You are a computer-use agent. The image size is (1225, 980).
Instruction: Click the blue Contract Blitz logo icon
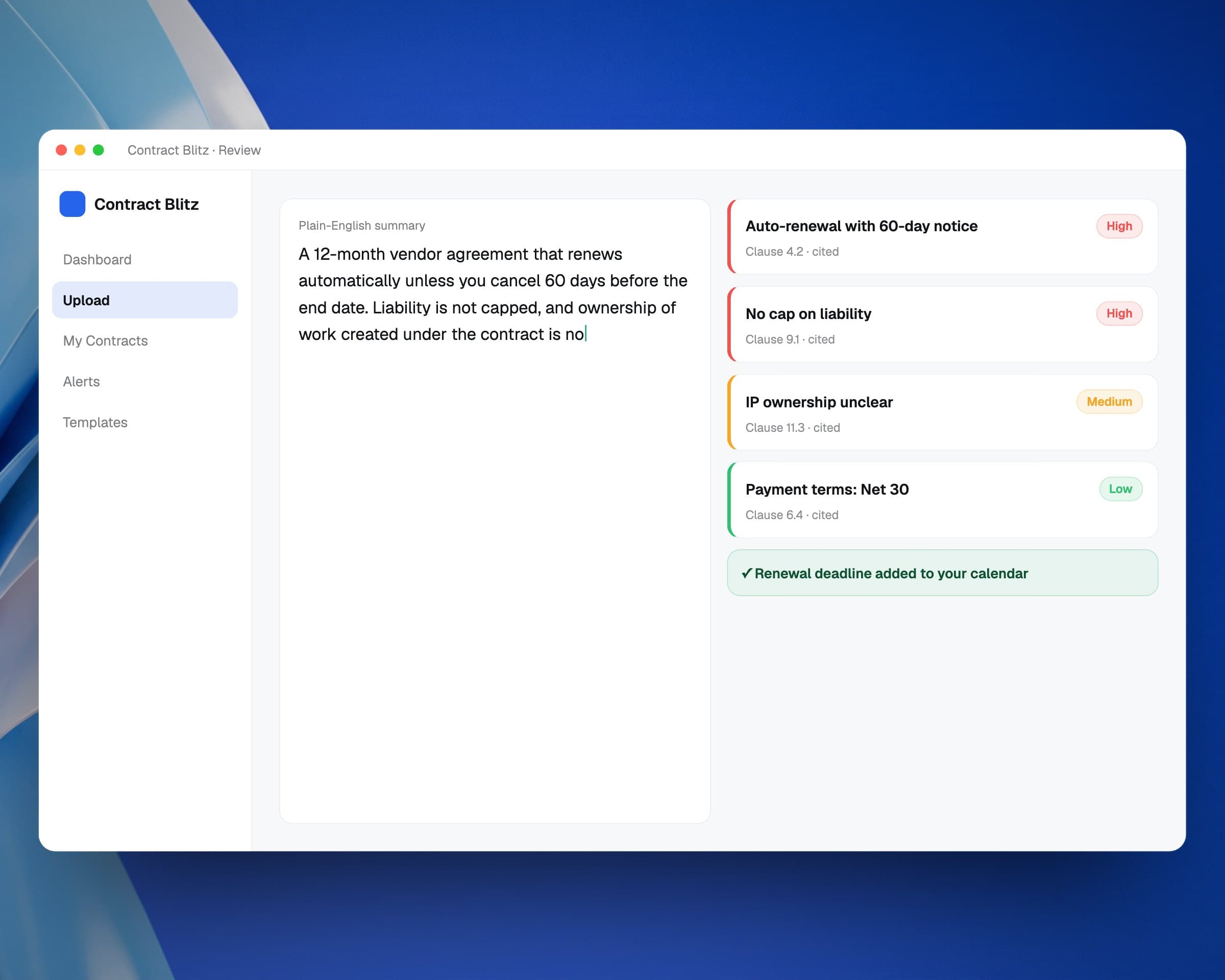72,204
